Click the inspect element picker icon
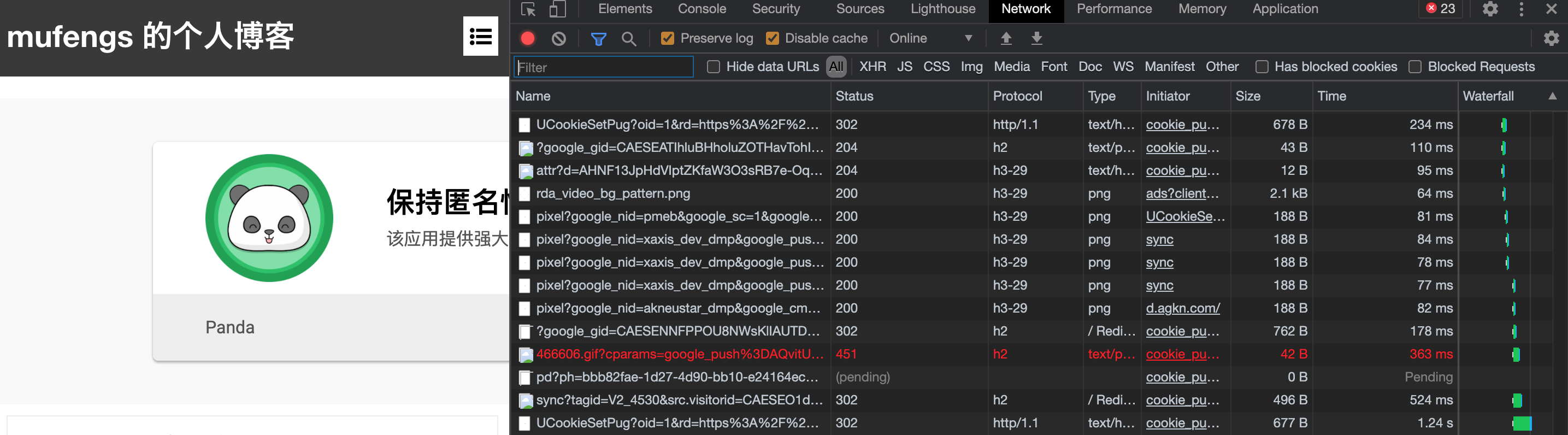Image resolution: width=1568 pixels, height=435 pixels. point(528,9)
